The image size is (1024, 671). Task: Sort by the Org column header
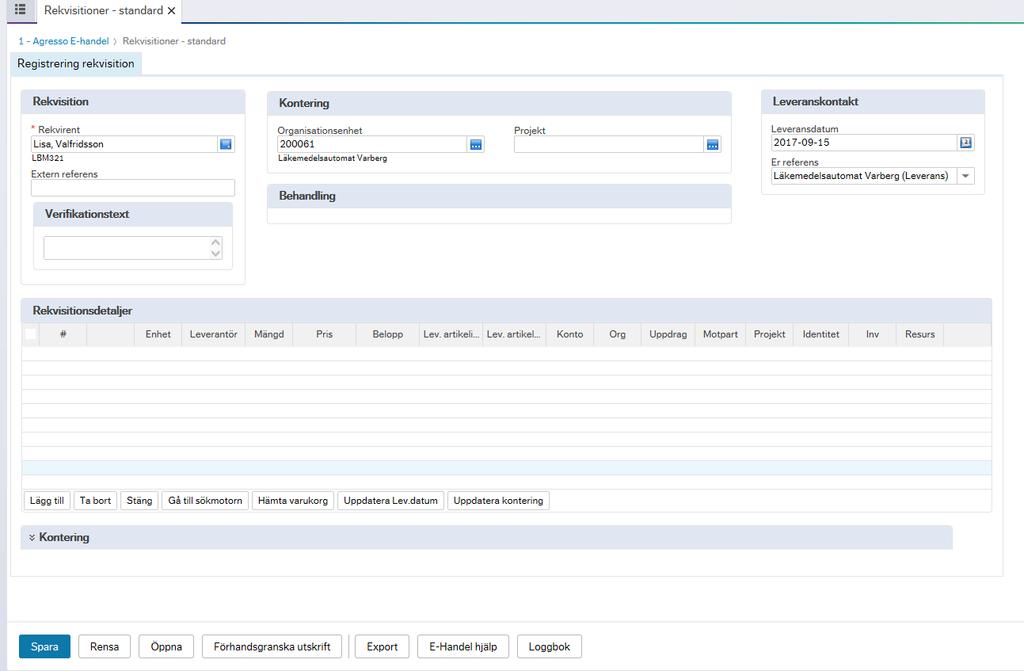coord(617,334)
